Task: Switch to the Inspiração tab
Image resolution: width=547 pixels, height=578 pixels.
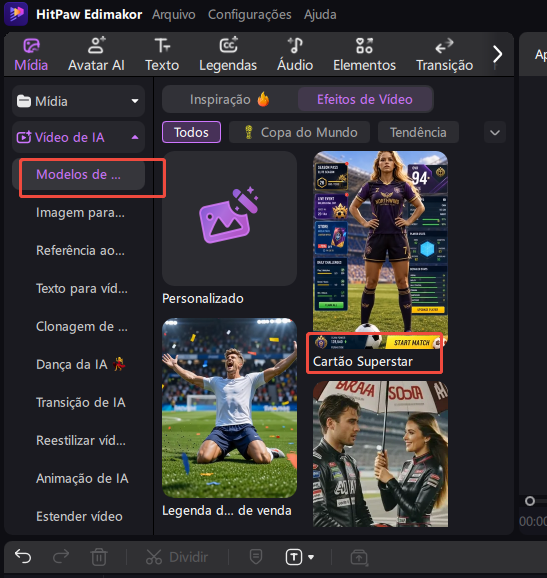Action: coord(230,100)
